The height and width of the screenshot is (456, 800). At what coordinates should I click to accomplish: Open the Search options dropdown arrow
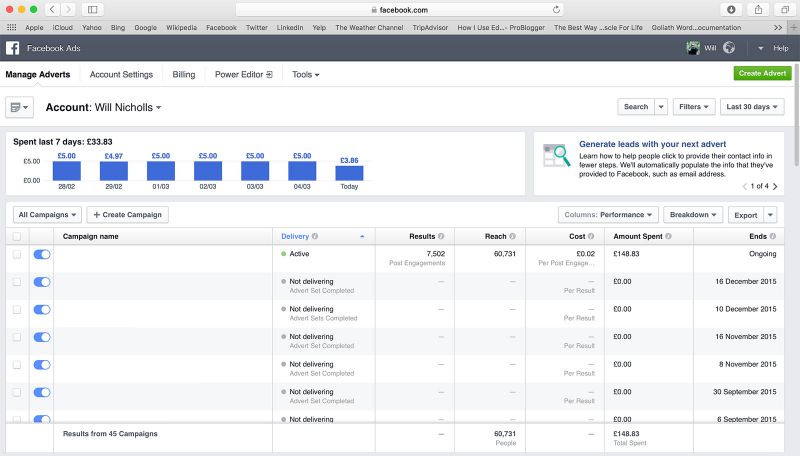[x=661, y=107]
